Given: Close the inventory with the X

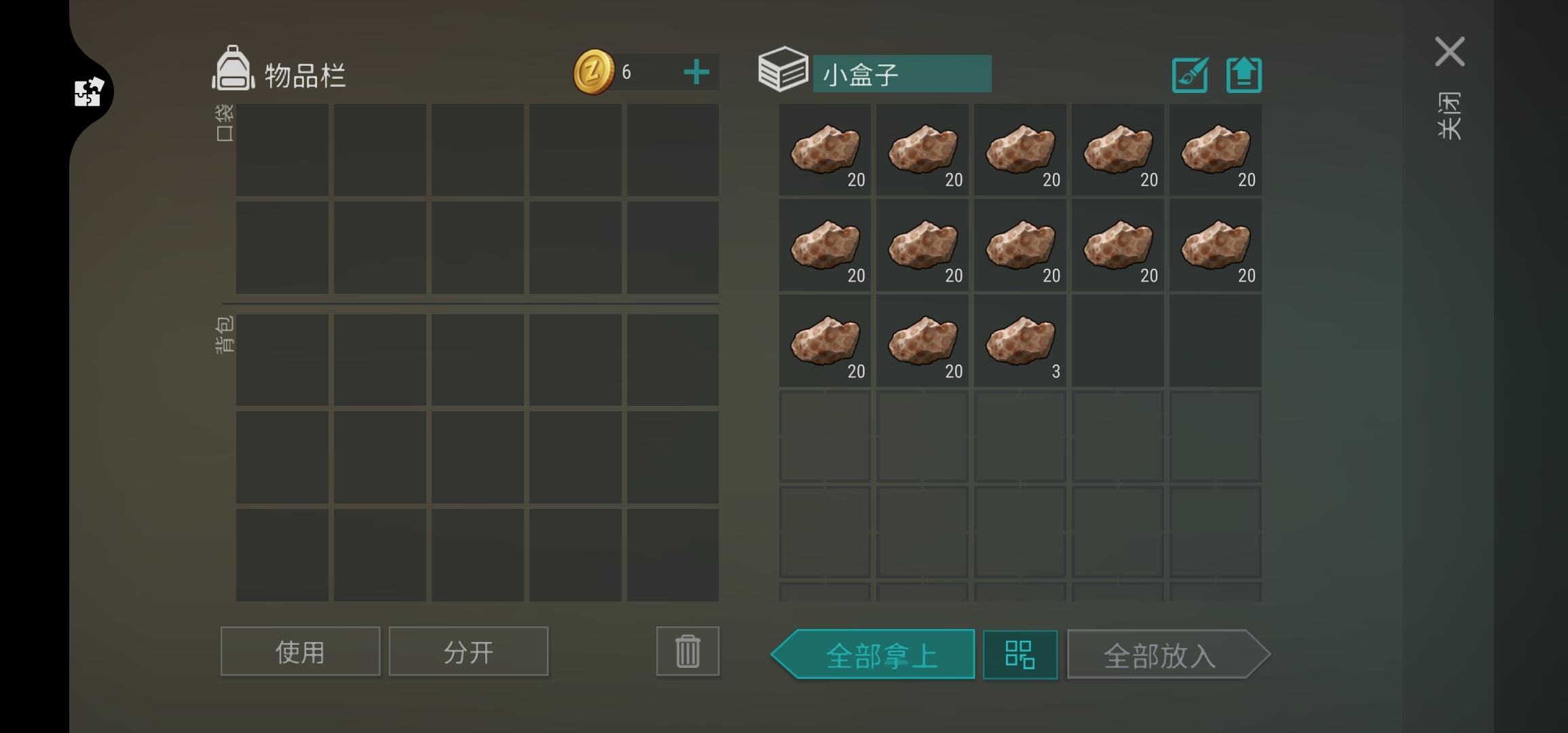Looking at the screenshot, I should 1450,52.
